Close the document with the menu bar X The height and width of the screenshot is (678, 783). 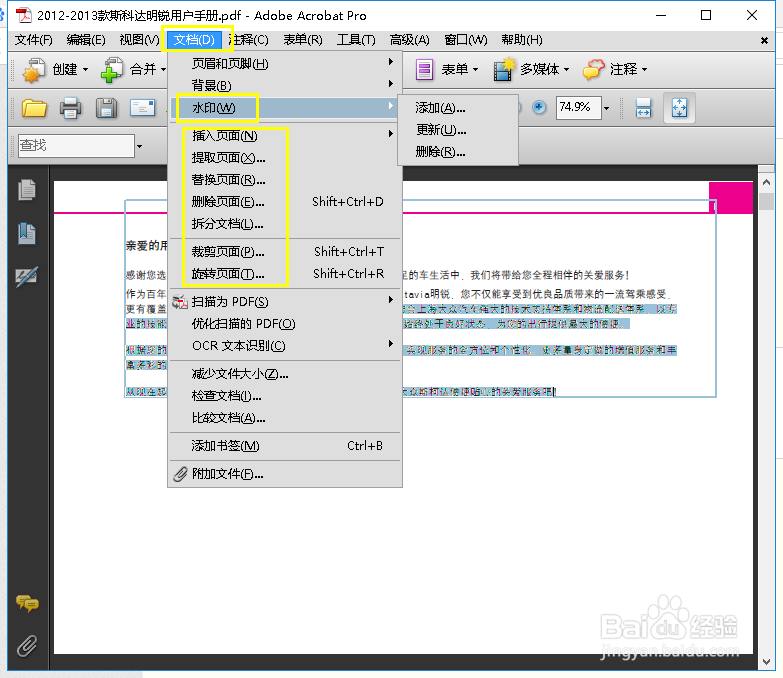[764, 40]
